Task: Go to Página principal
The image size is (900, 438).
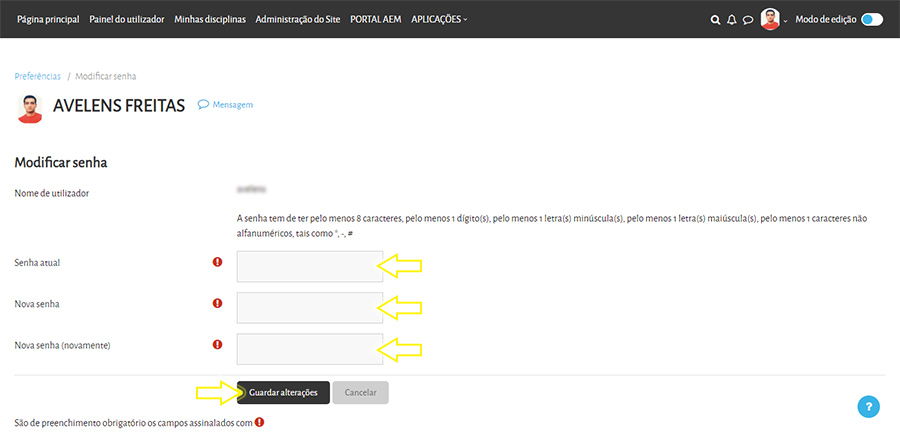Action: [x=48, y=19]
